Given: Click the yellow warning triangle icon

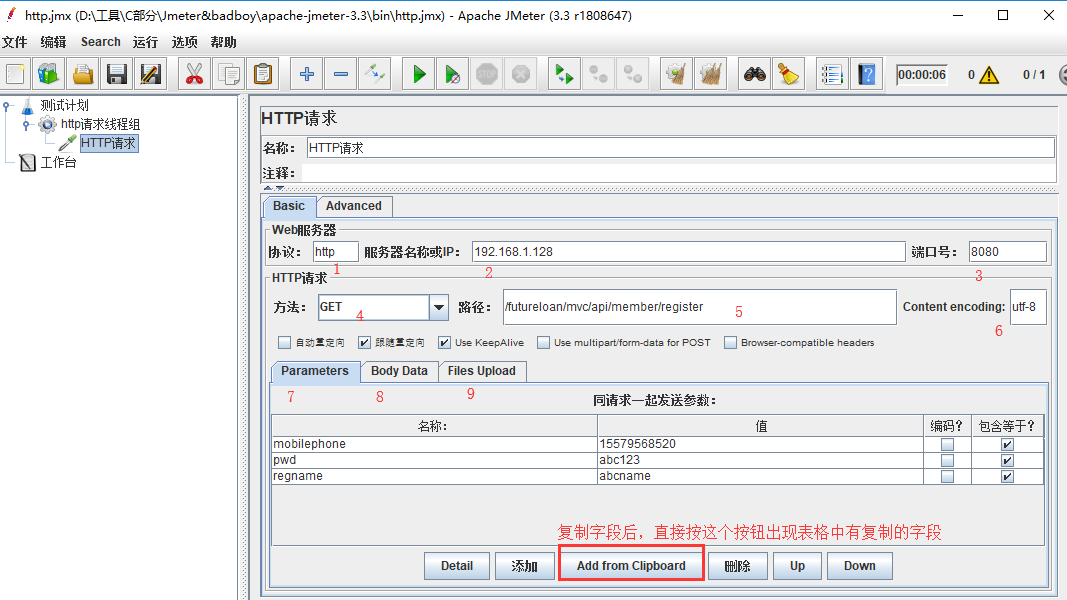Looking at the screenshot, I should point(989,75).
